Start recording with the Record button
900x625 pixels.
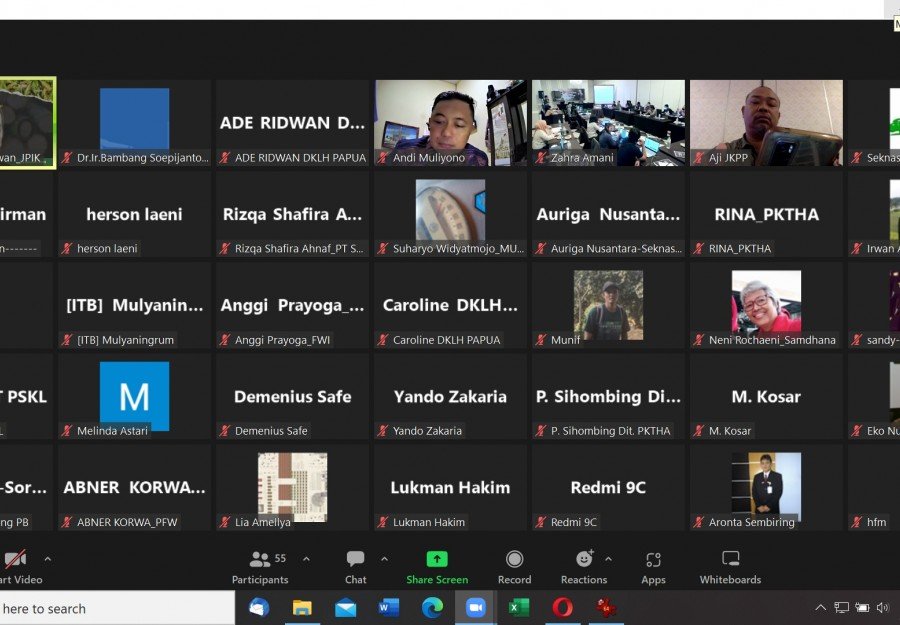514,566
